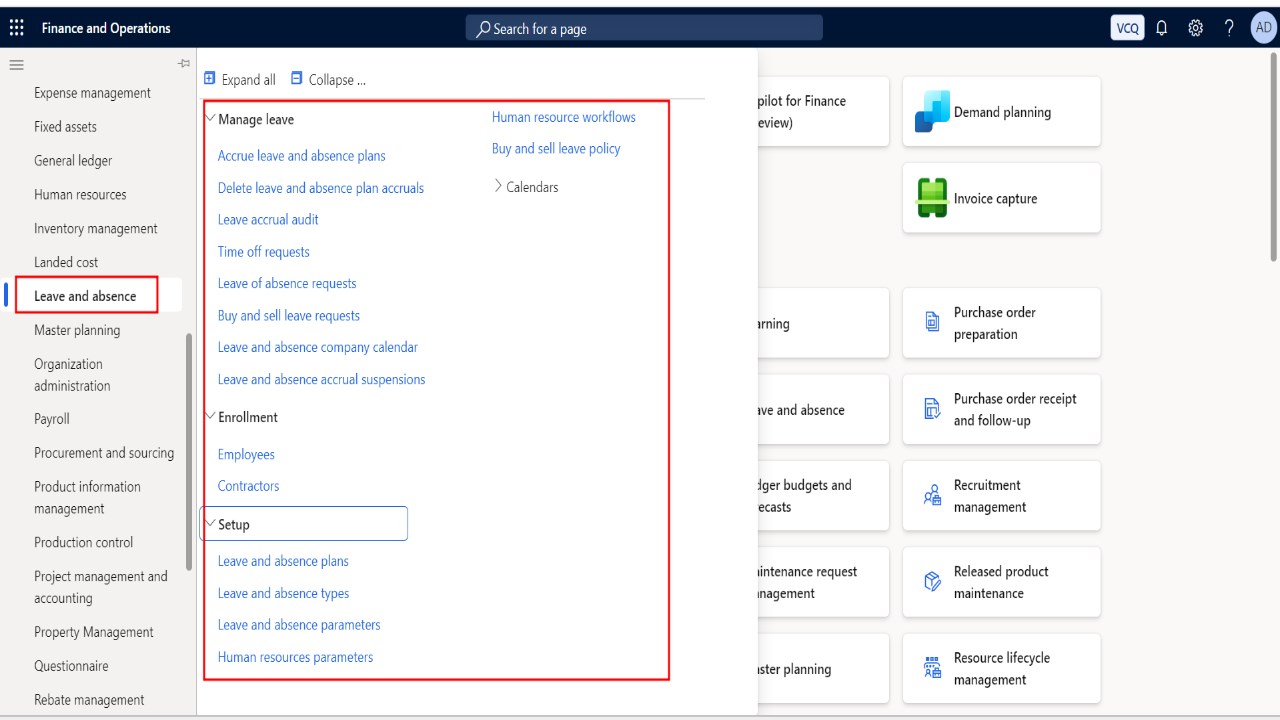Select Rebate management module

point(89,700)
